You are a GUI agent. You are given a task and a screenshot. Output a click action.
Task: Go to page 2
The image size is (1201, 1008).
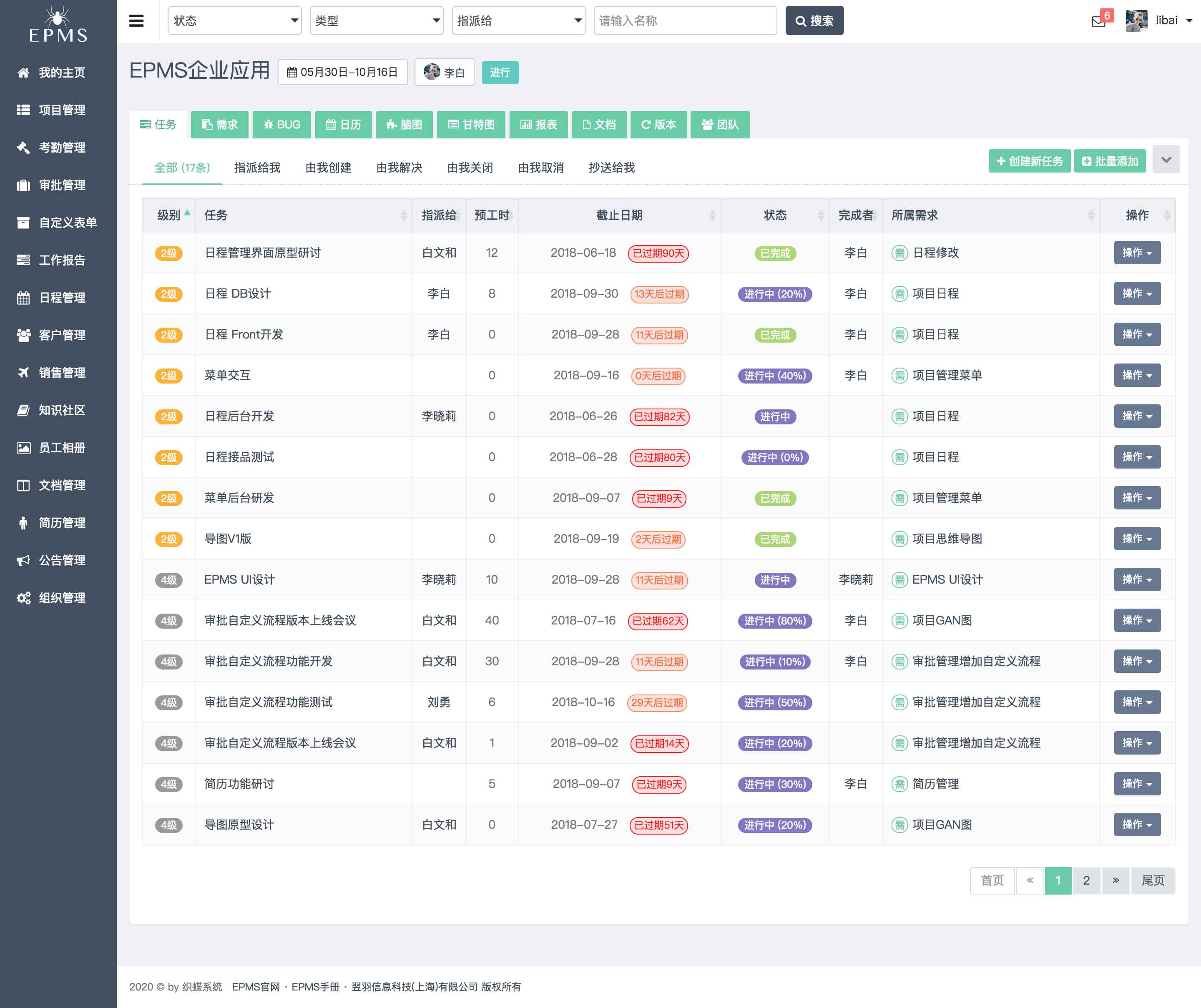(1086, 880)
